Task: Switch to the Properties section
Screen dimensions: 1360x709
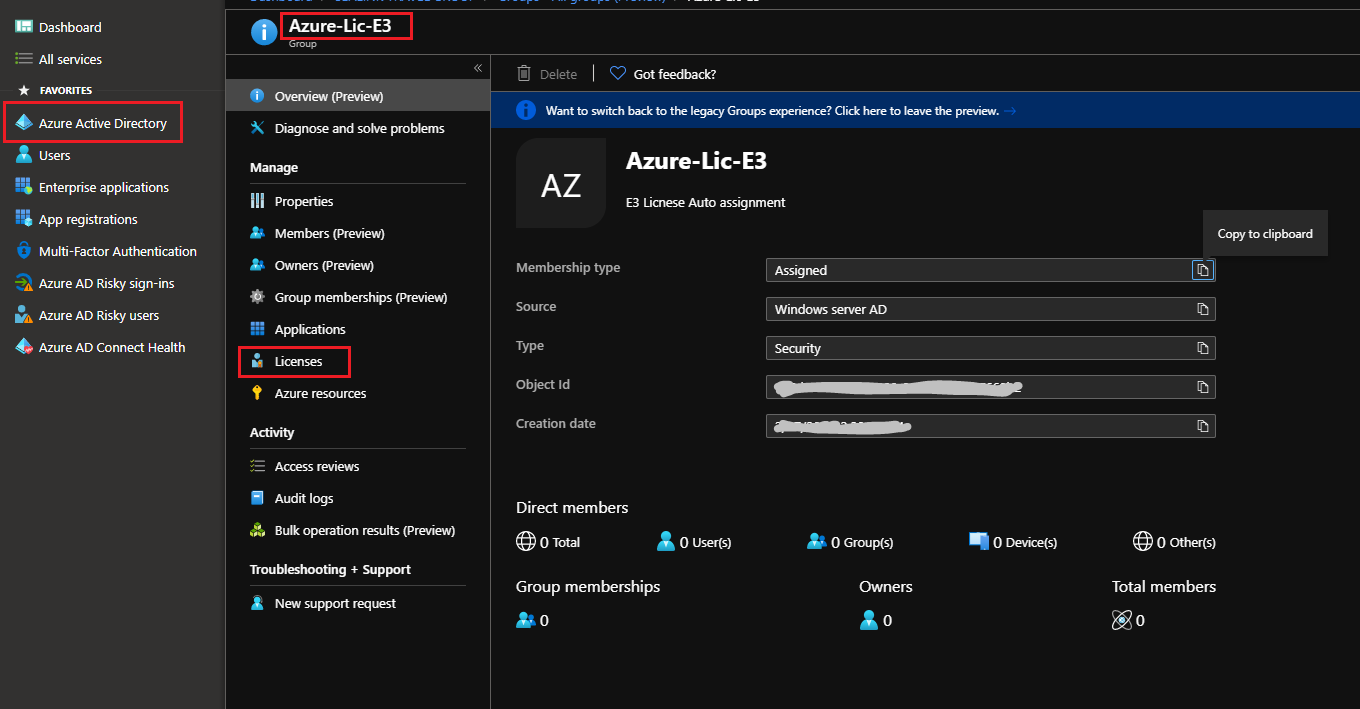Action: 302,201
